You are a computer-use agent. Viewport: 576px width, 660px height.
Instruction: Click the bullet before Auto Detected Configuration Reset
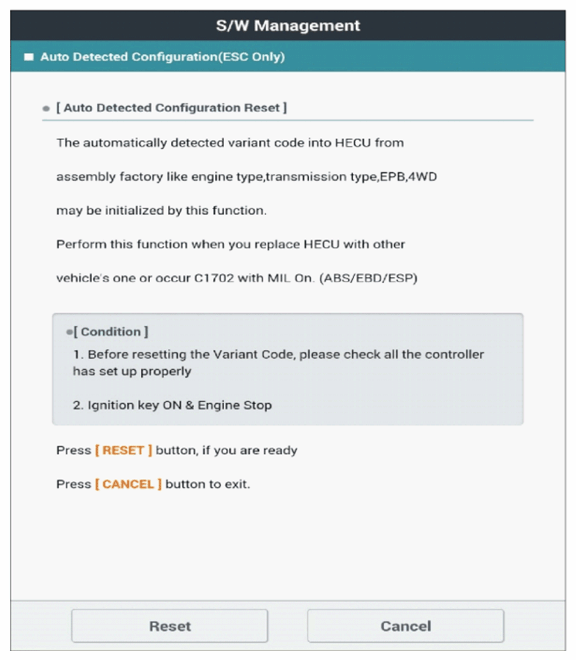point(46,109)
